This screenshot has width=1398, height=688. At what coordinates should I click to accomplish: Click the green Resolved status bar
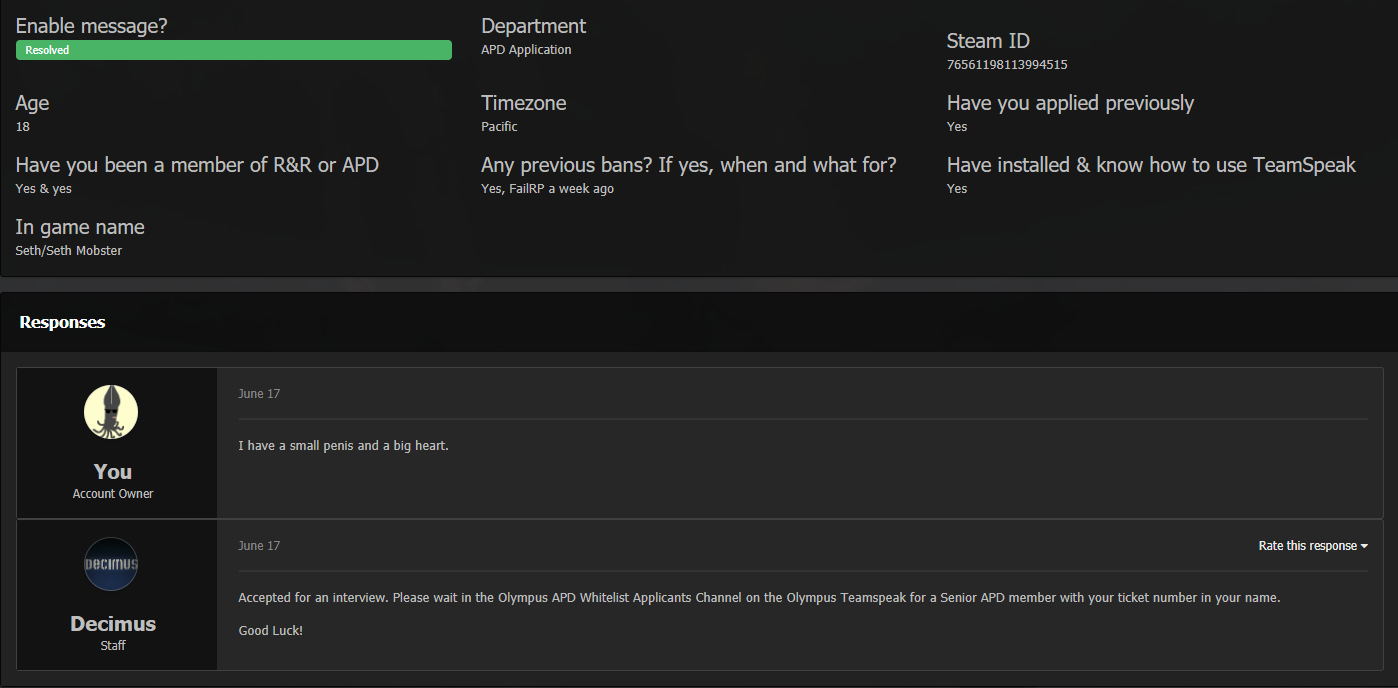234,50
